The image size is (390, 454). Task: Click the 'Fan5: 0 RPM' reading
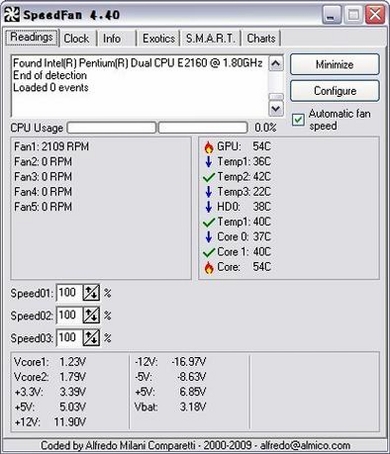[43, 207]
